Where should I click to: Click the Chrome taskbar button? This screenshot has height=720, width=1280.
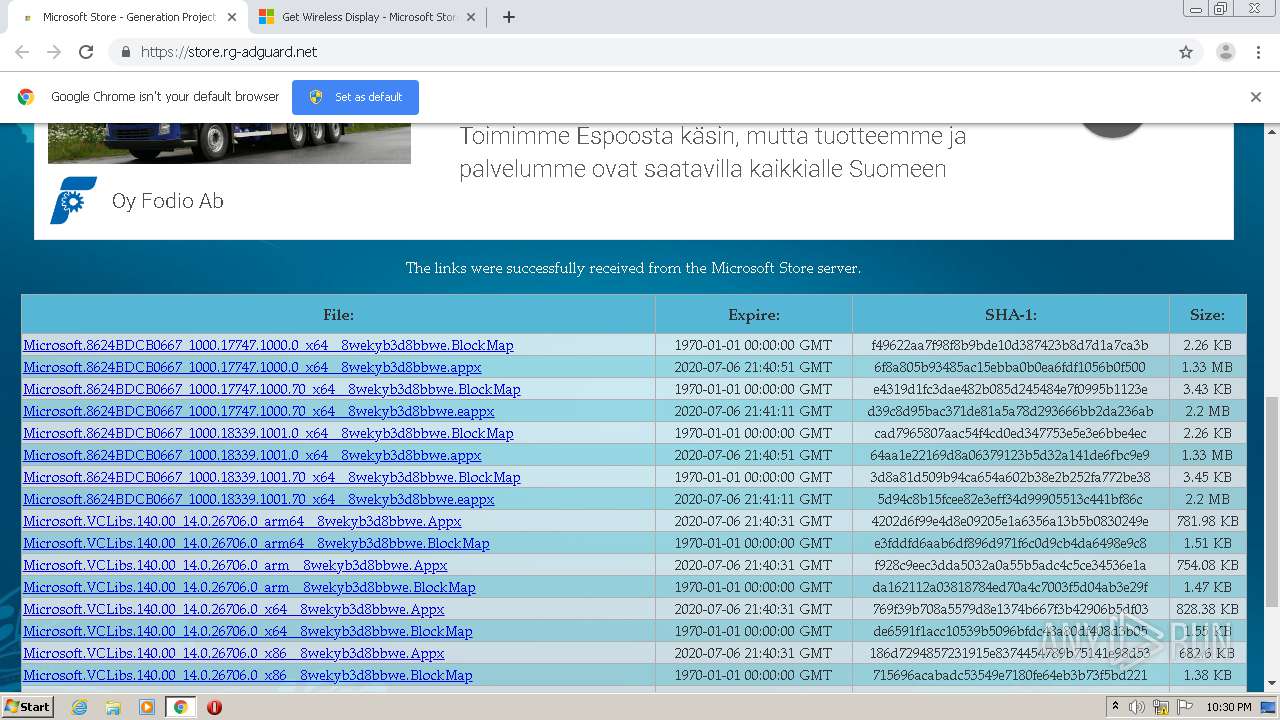coord(180,707)
